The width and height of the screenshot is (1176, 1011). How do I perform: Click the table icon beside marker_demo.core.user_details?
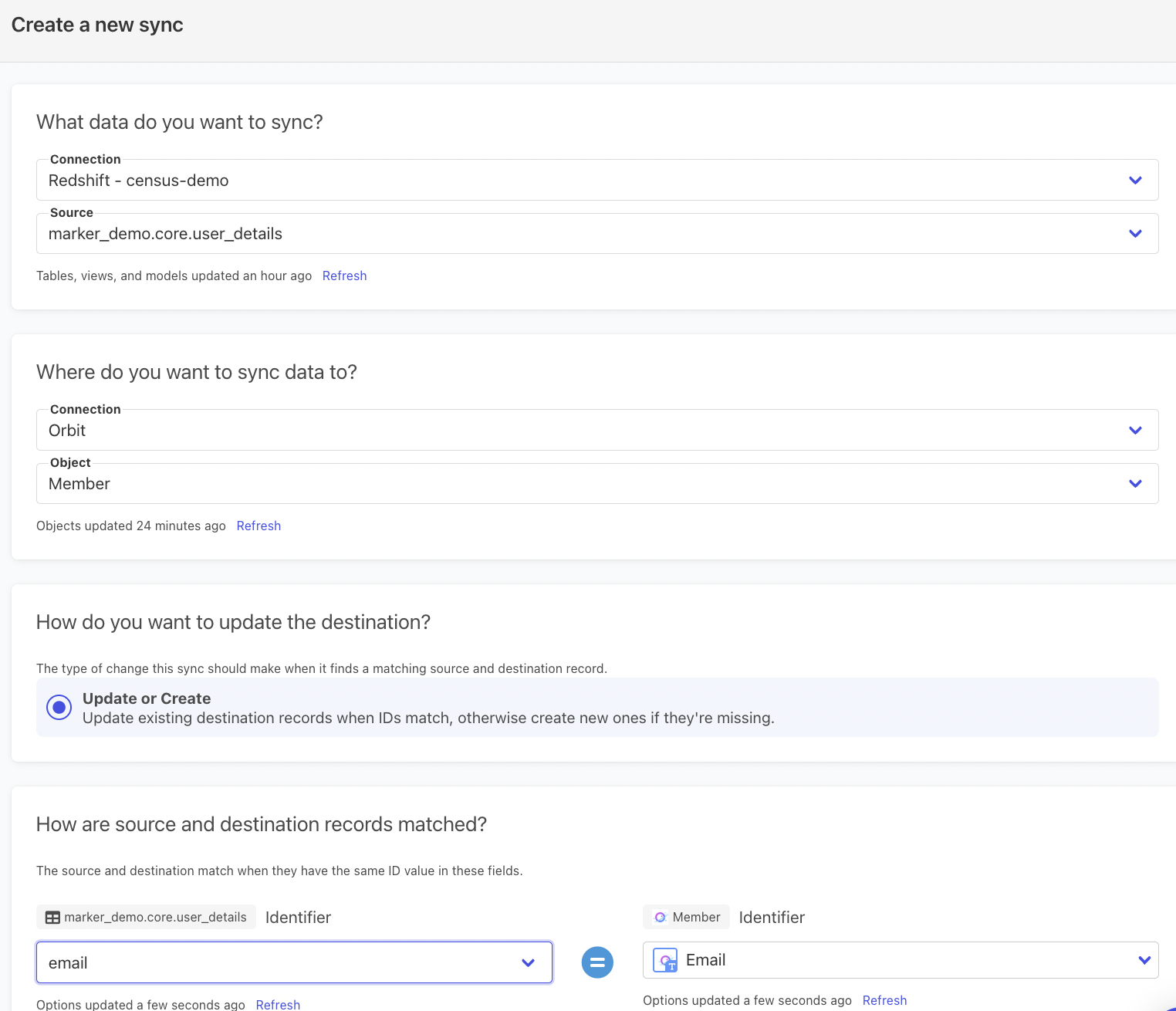(x=52, y=918)
